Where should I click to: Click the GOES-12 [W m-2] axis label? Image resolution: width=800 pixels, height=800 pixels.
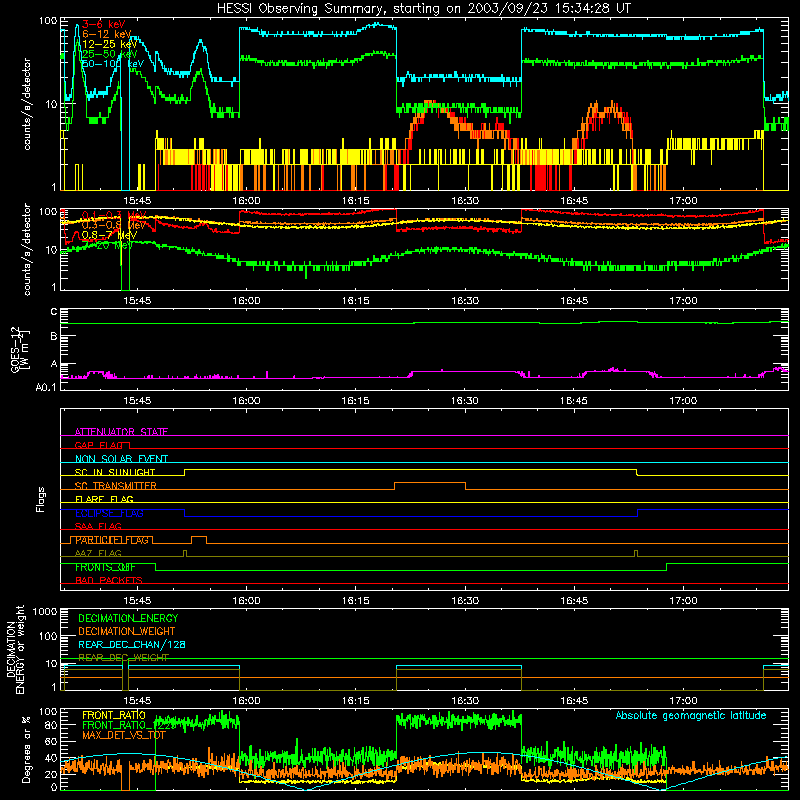[19, 349]
